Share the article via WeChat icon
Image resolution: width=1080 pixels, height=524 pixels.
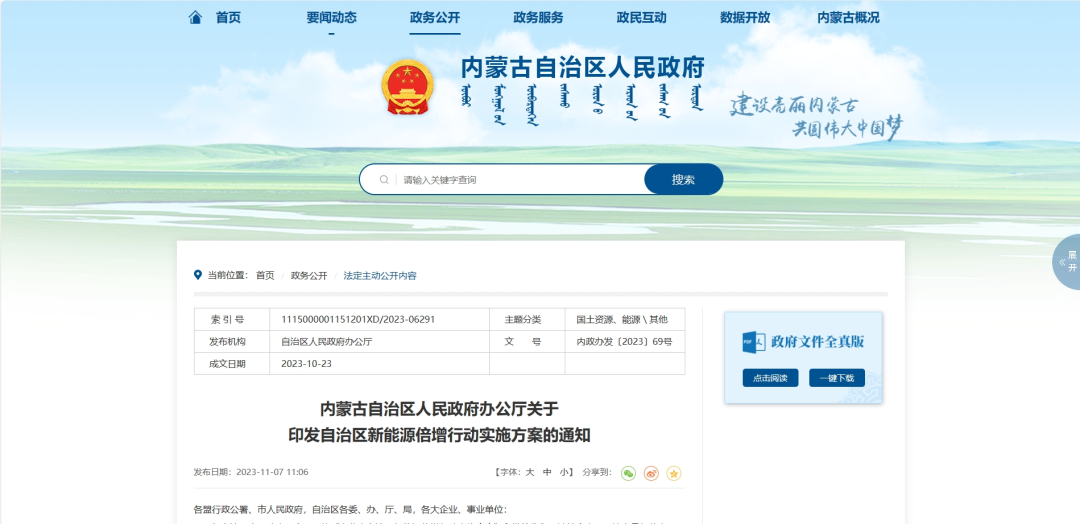tap(628, 473)
